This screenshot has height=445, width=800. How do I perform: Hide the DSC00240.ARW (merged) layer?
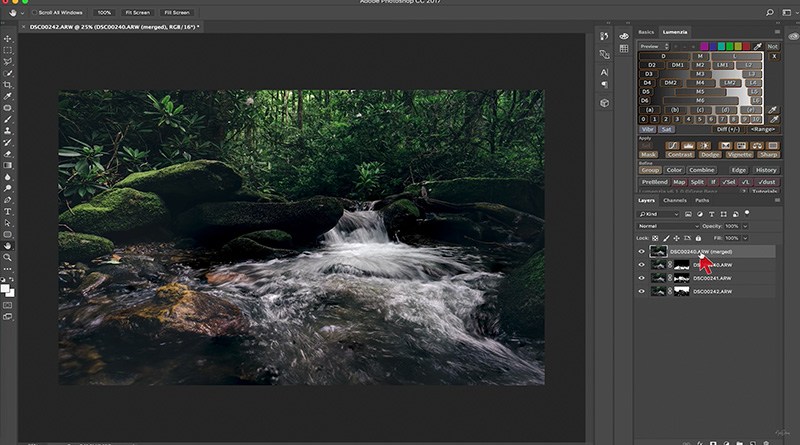pyautogui.click(x=641, y=252)
